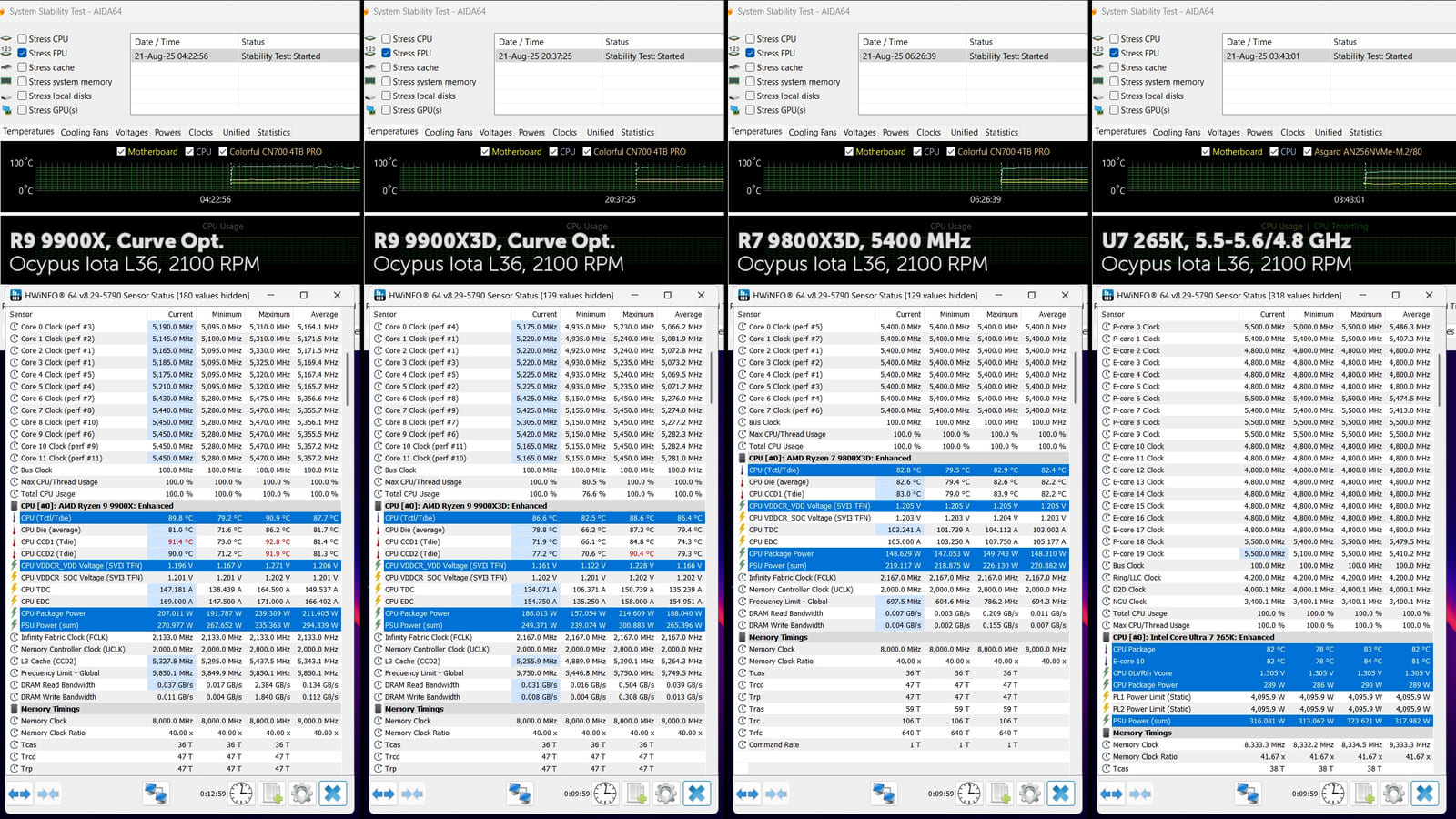
Task: Open settings gear in R9 9900X HWiNFO window
Action: coord(302,794)
